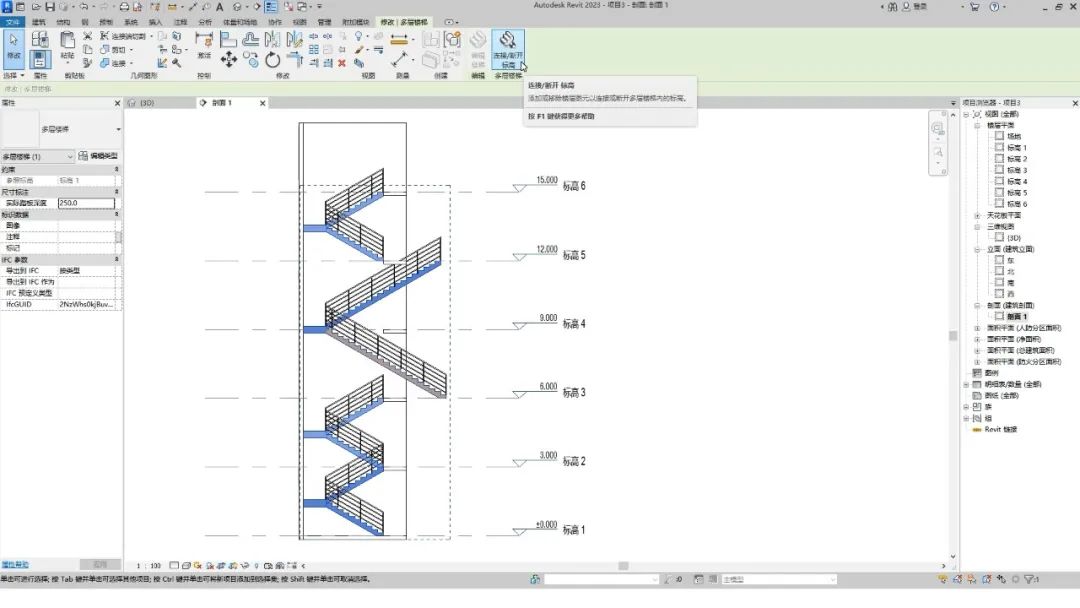
Task: Click the red Delete icon in ribbon
Action: click(x=342, y=63)
